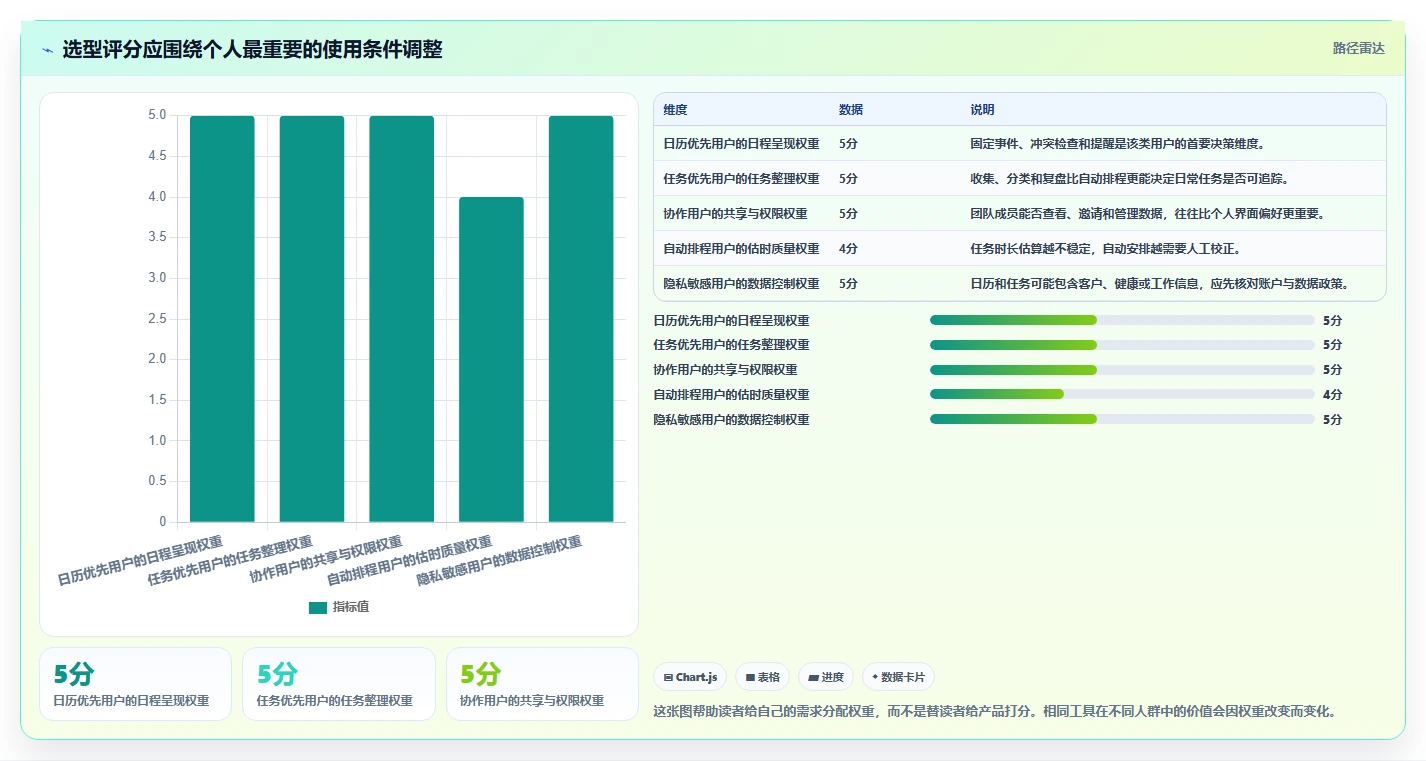Open the 日历优先用户的日程呈现权重 score card
Screen dimensions: 1426x761
coord(135,684)
